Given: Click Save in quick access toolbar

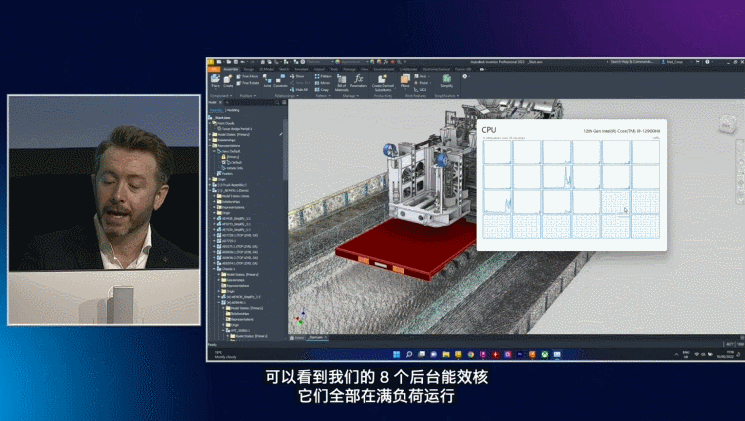Looking at the screenshot, I should pos(236,62).
